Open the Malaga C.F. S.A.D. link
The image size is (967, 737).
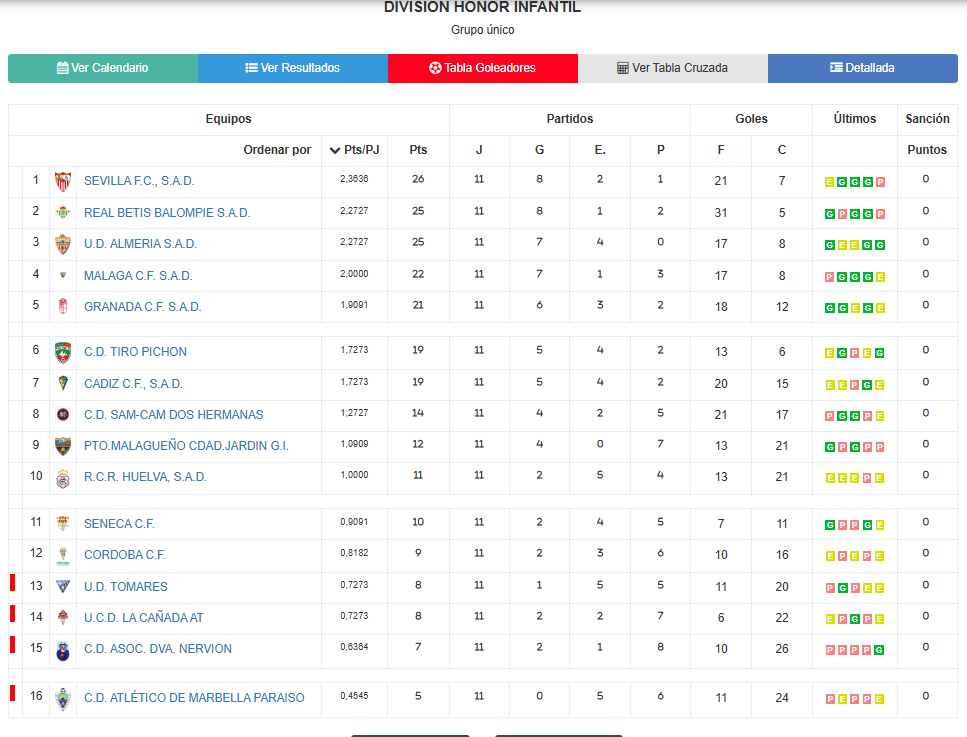tap(138, 276)
